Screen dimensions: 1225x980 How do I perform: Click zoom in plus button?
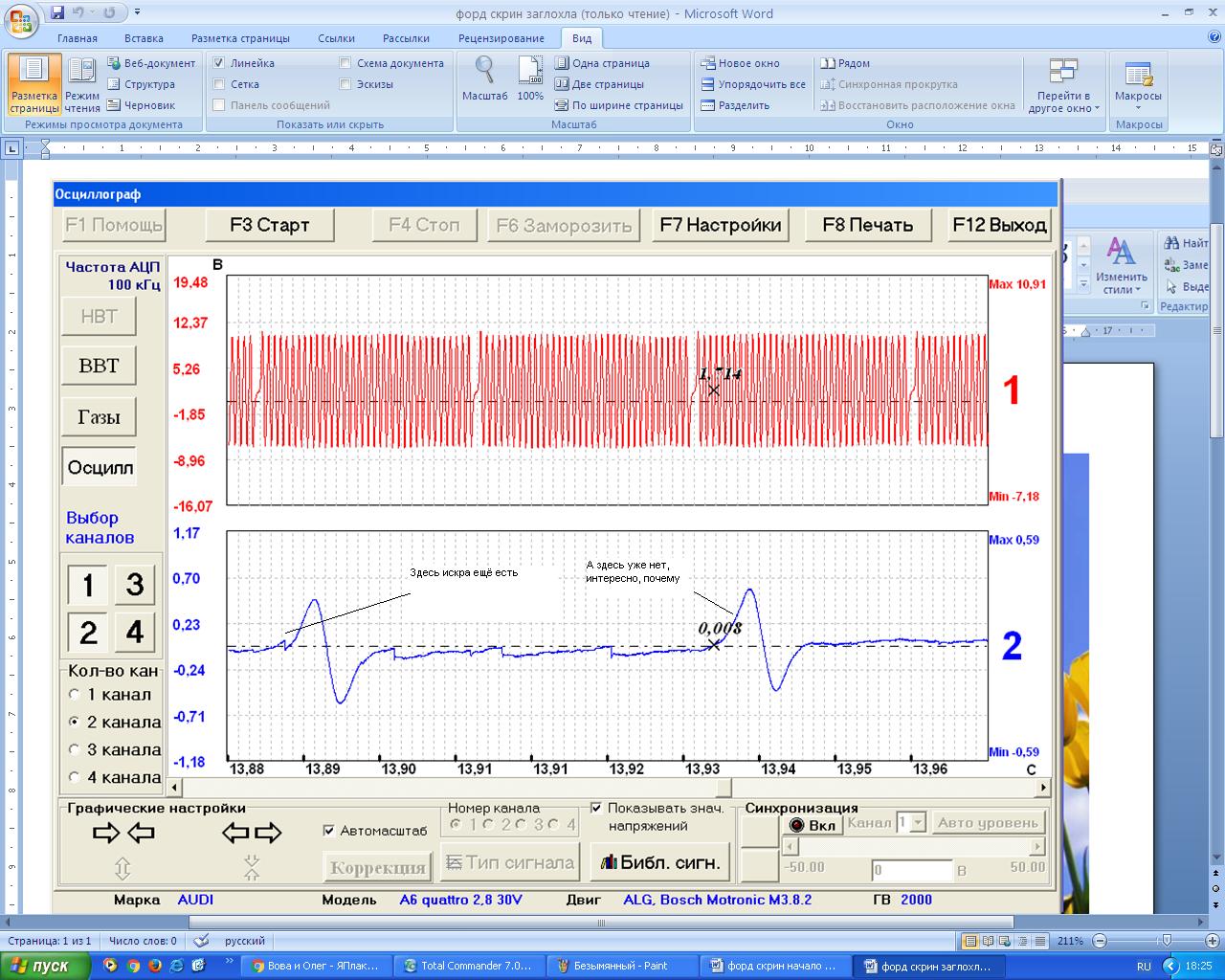pos(1213,941)
